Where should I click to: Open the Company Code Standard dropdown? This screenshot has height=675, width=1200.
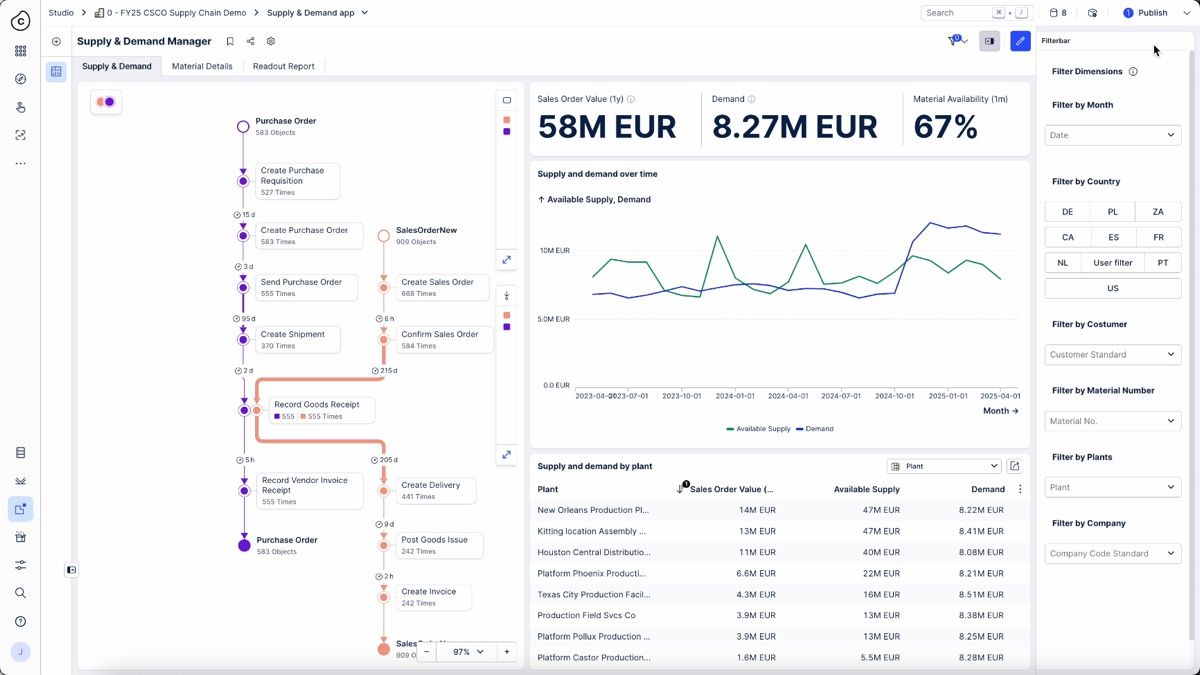pyautogui.click(x=1113, y=553)
